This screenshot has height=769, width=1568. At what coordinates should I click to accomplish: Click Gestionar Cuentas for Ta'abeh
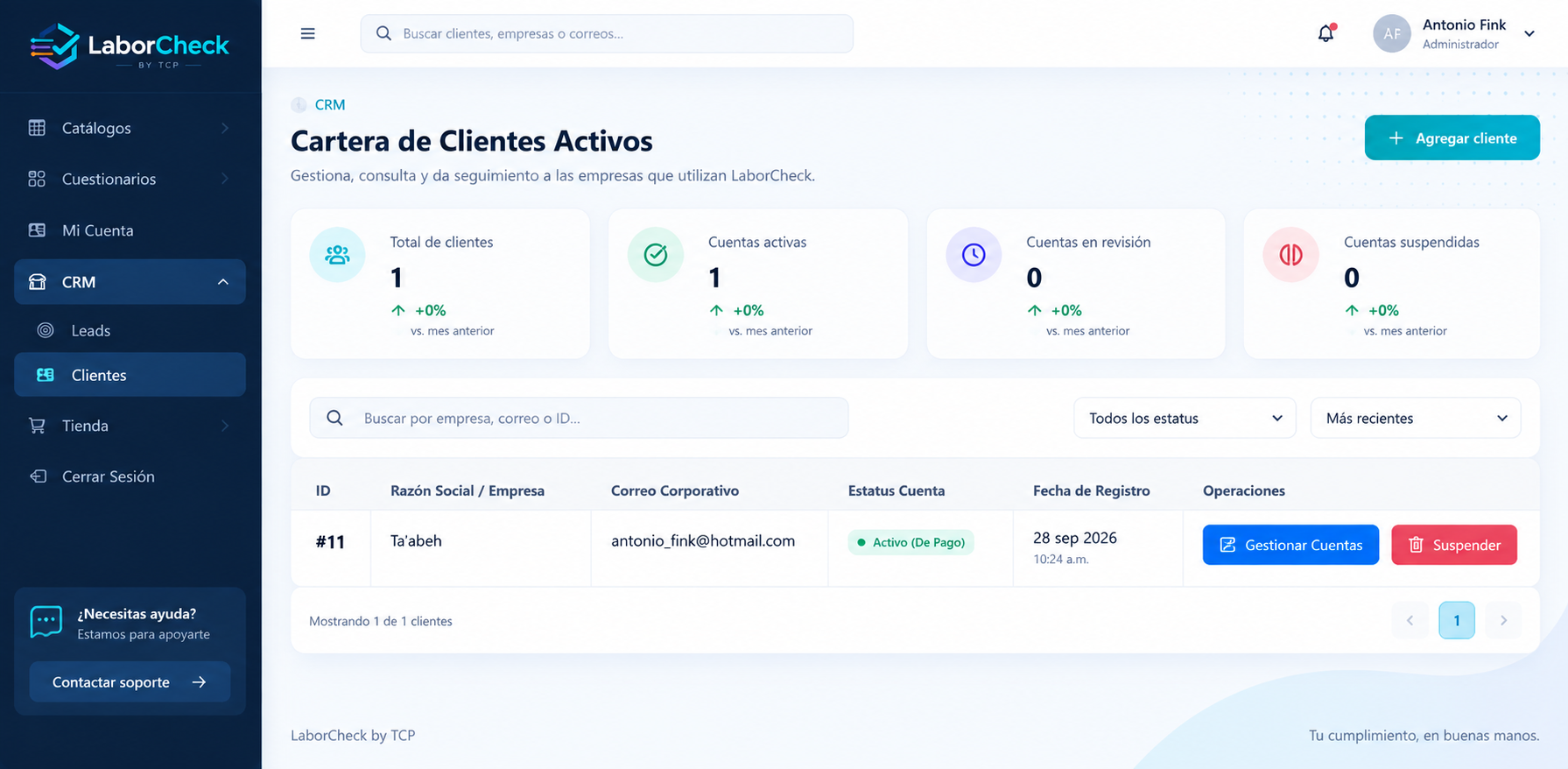click(x=1290, y=545)
